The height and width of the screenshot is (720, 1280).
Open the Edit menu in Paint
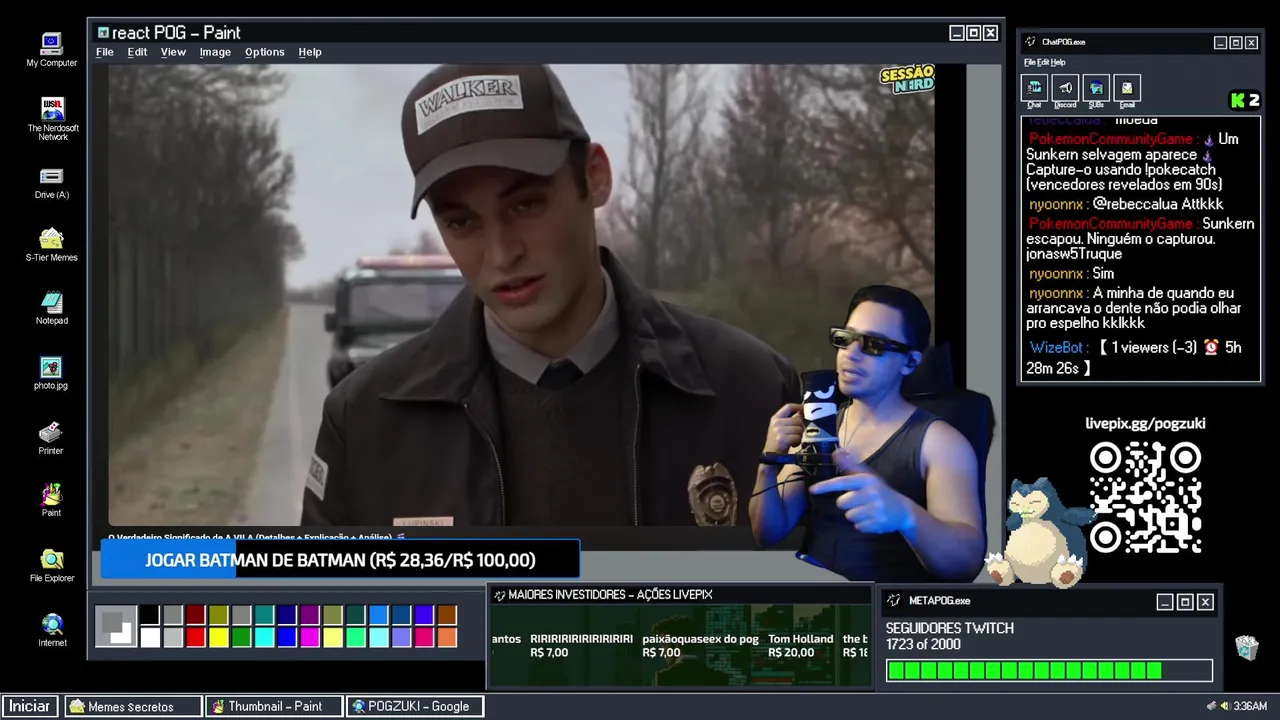coord(137,52)
